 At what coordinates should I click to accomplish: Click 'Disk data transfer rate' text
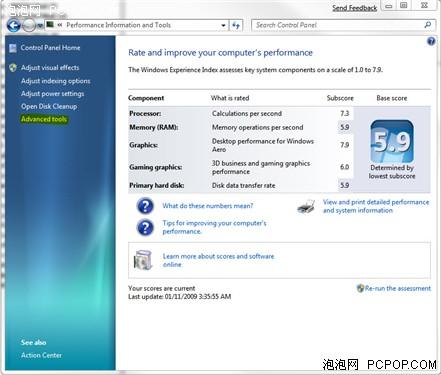pyautogui.click(x=243, y=186)
